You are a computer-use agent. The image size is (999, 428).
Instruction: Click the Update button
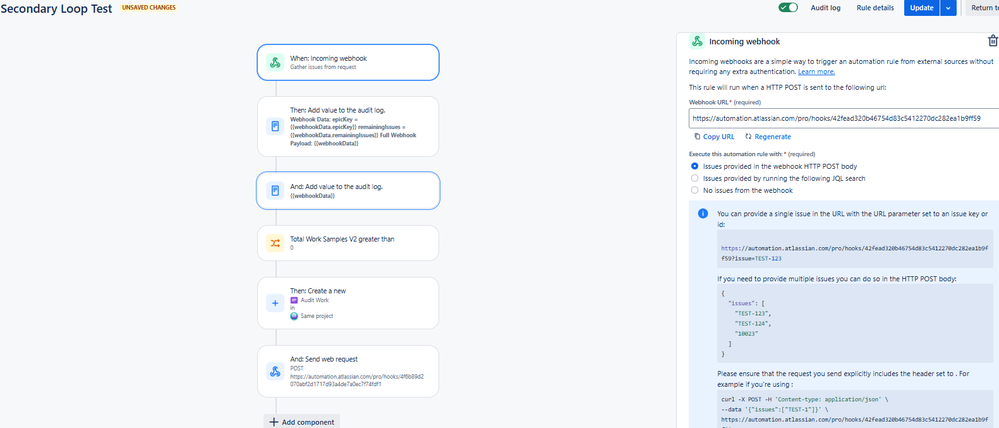pyautogui.click(x=921, y=8)
